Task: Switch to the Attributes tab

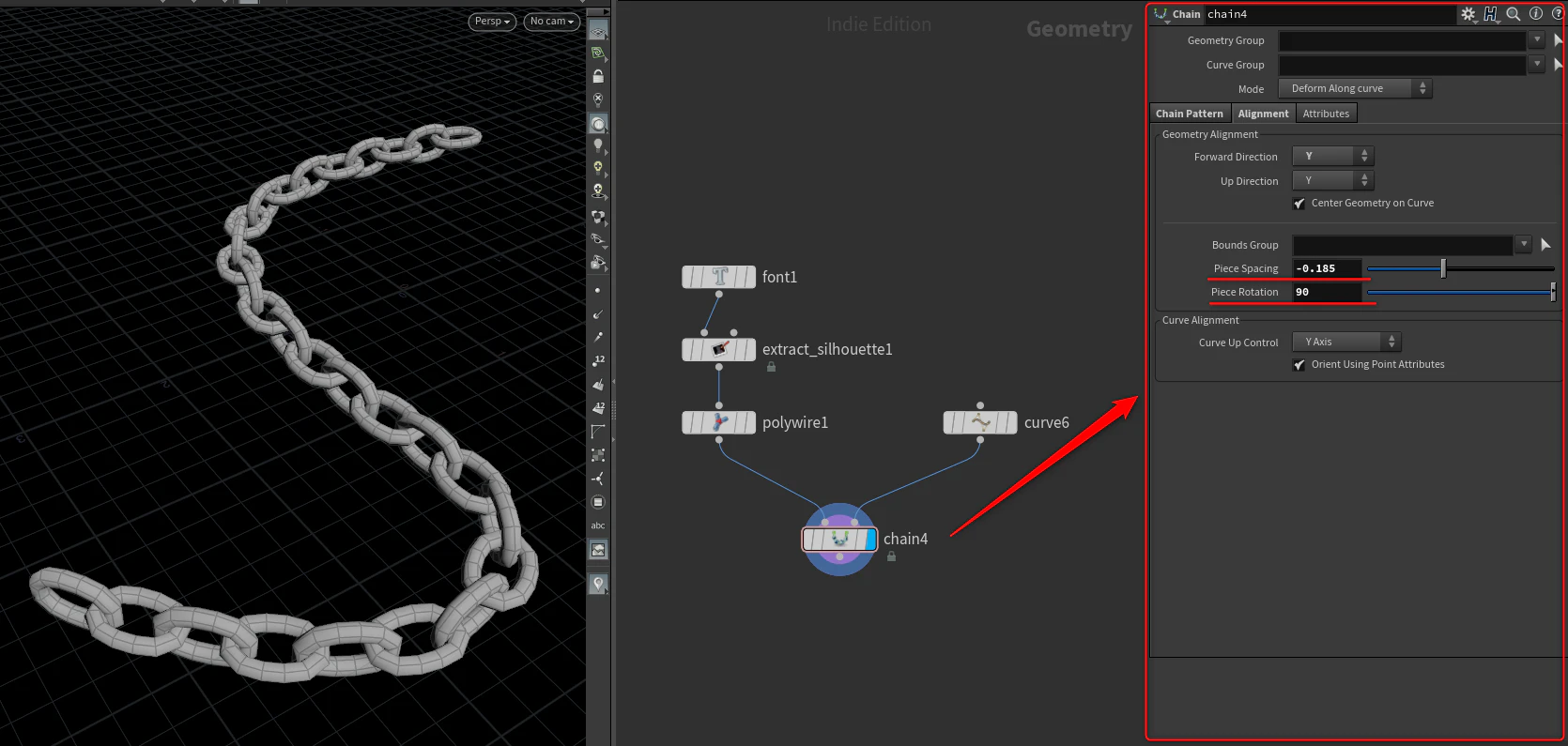Action: tap(1326, 114)
